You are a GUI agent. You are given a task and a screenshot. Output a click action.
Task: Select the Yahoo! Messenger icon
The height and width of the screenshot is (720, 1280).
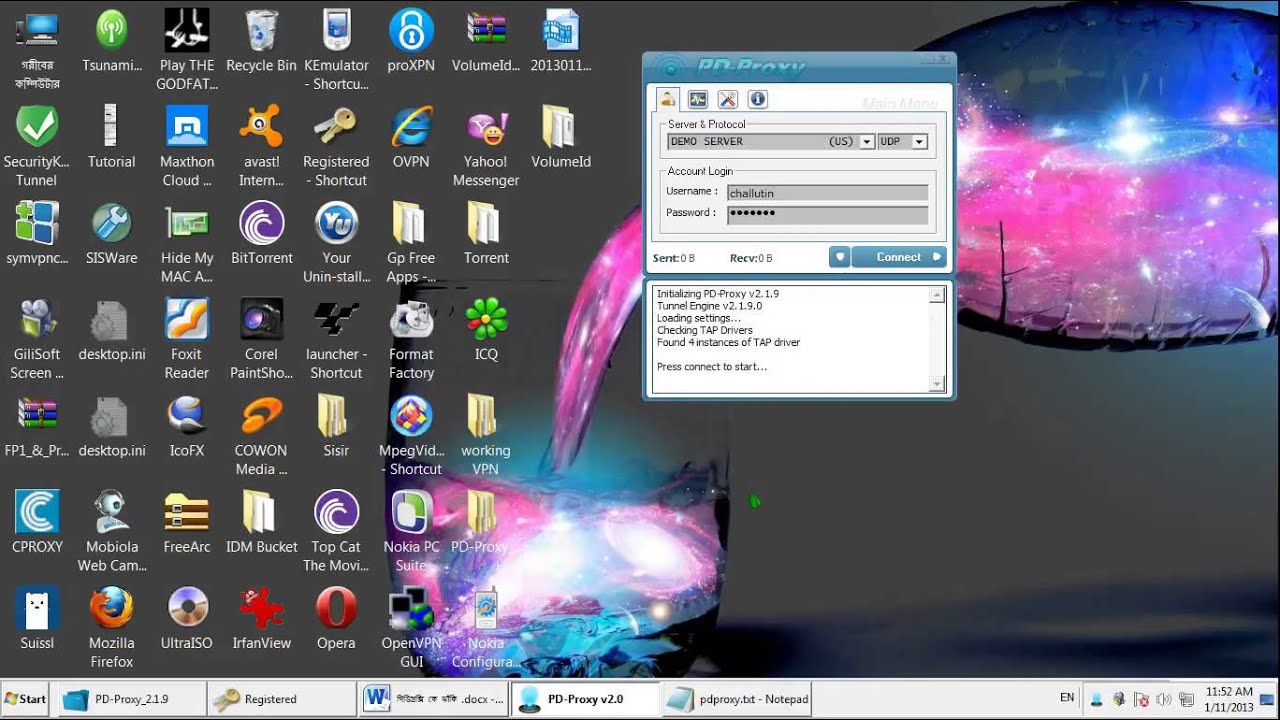(x=486, y=145)
